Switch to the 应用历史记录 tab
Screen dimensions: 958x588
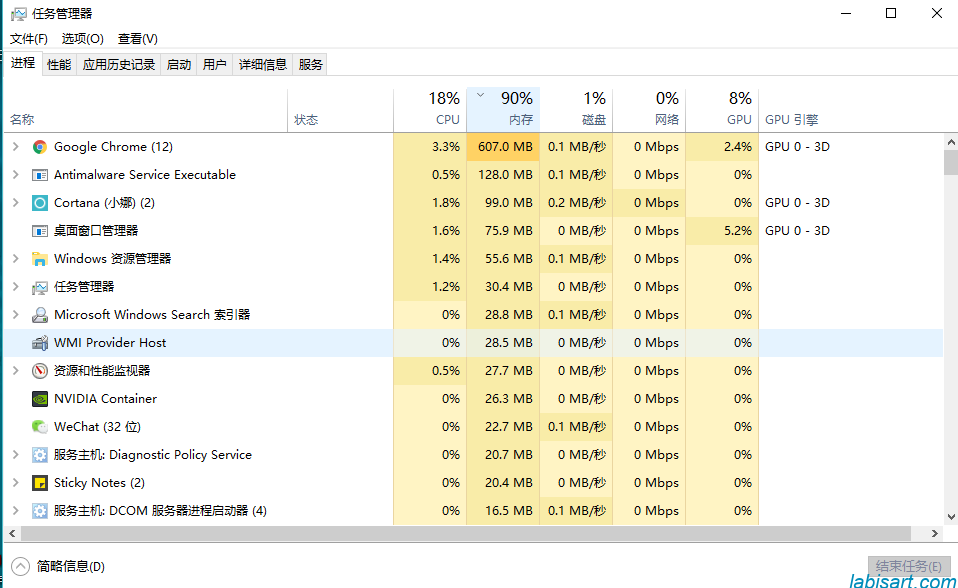point(119,64)
